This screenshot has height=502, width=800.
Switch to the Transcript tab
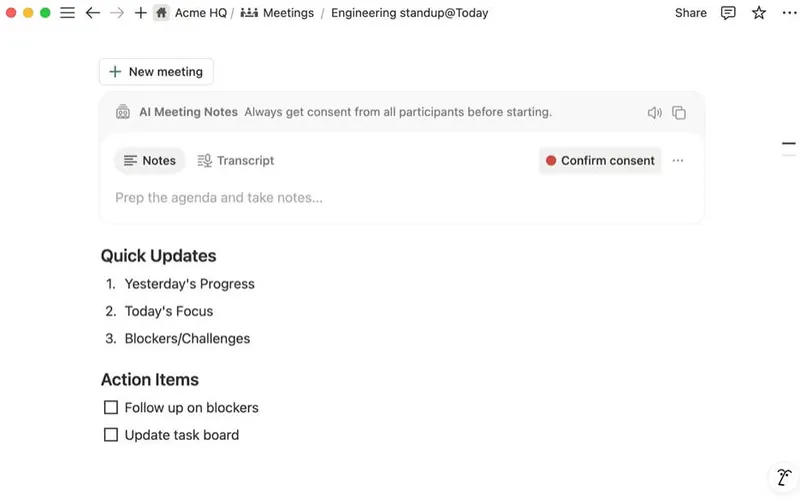[236, 161]
